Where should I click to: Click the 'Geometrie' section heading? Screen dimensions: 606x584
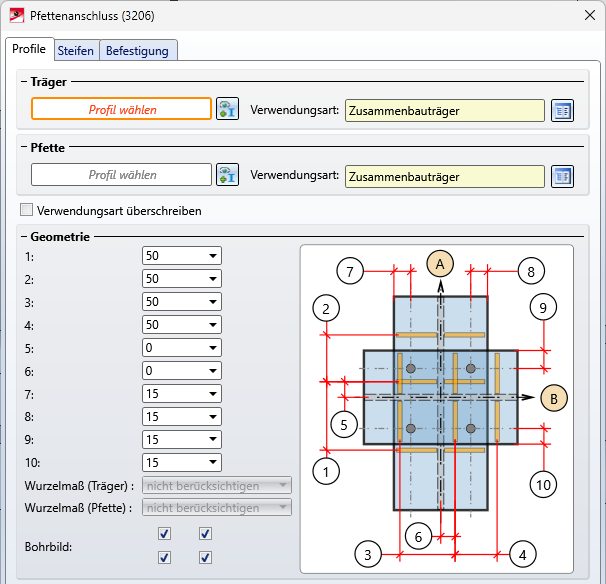(x=60, y=237)
